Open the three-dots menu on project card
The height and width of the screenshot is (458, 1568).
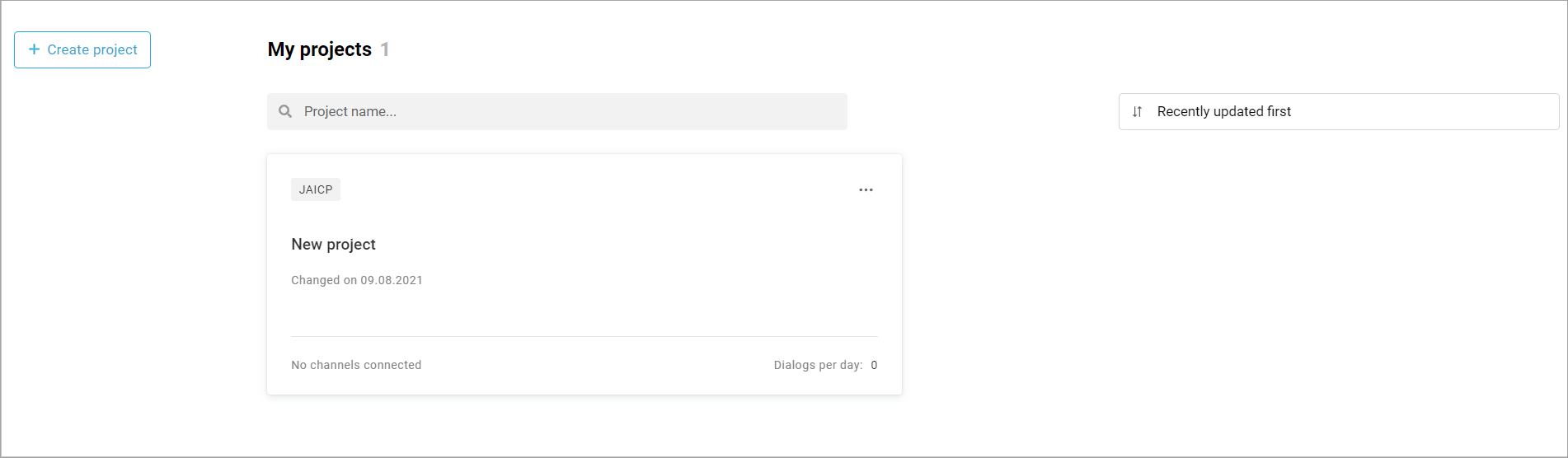pyautogui.click(x=866, y=189)
